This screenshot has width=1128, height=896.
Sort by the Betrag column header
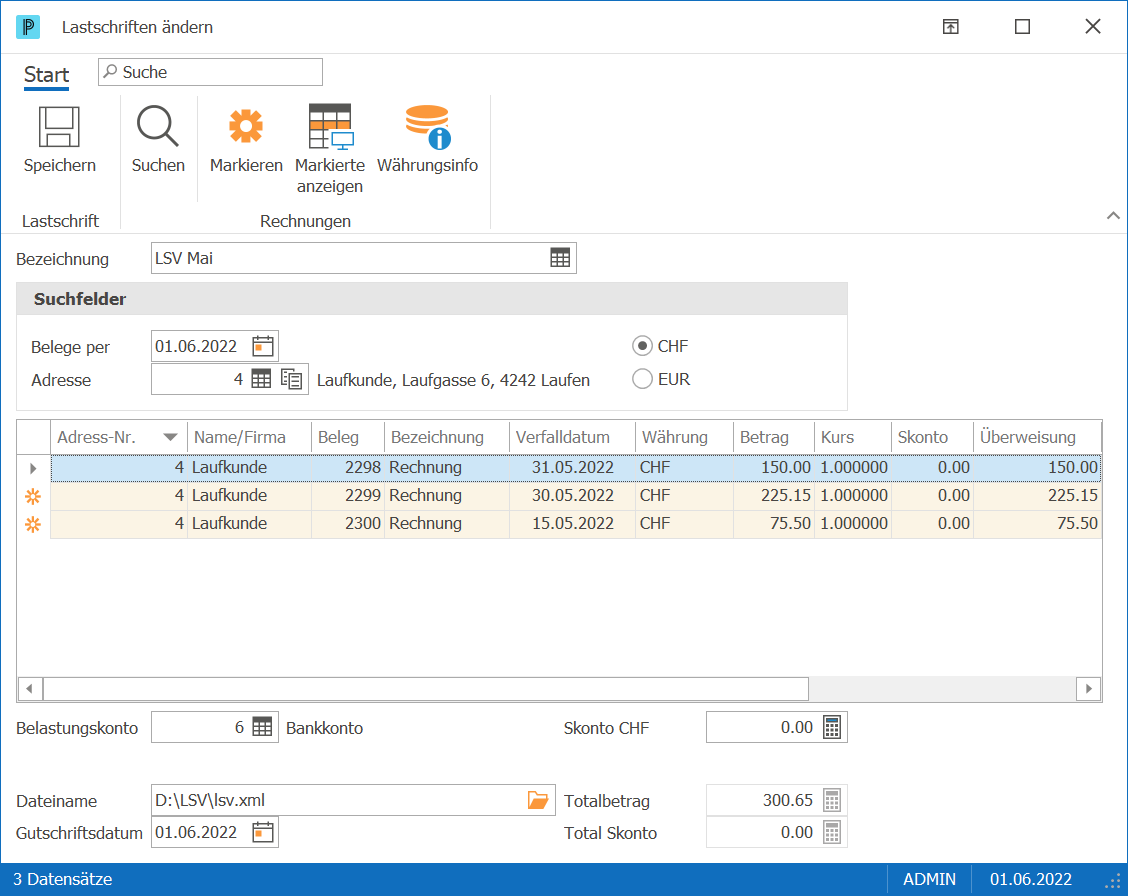773,437
